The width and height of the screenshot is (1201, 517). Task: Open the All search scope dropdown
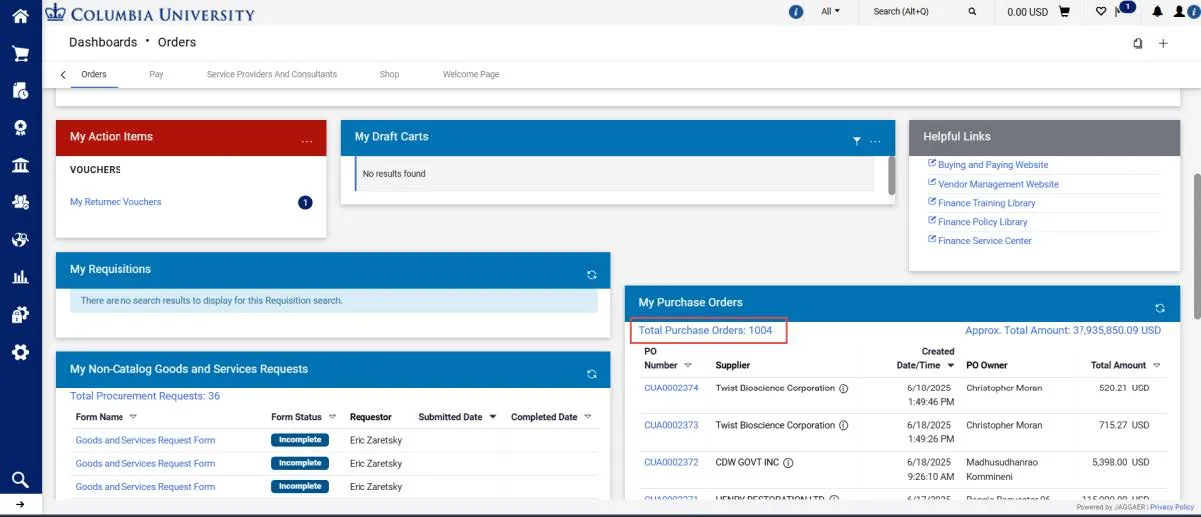point(830,12)
